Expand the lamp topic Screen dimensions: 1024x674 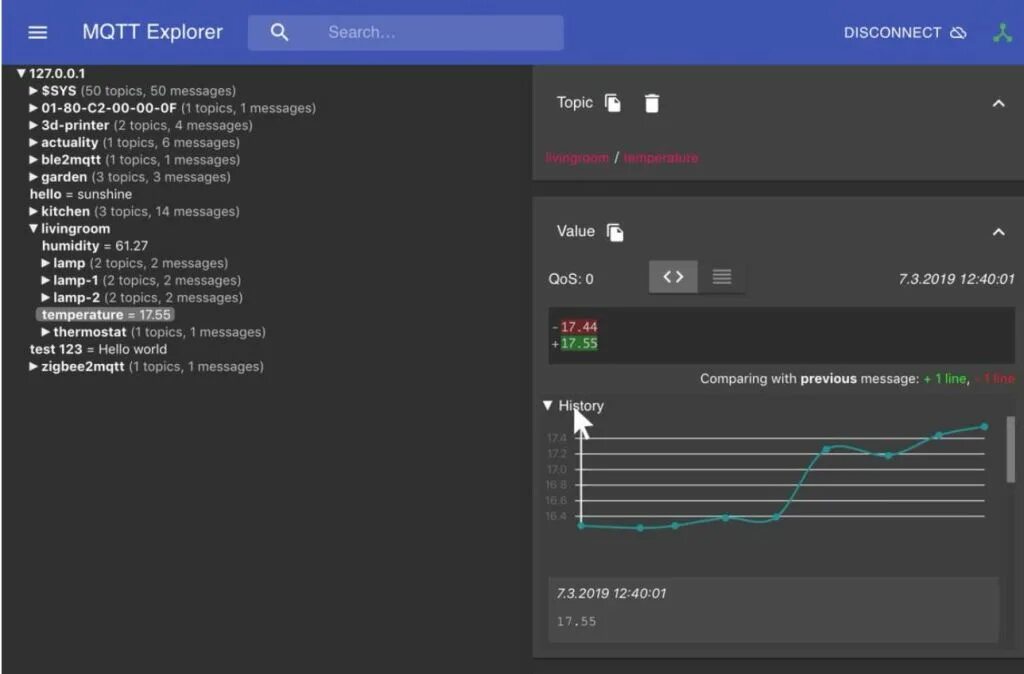pos(45,263)
